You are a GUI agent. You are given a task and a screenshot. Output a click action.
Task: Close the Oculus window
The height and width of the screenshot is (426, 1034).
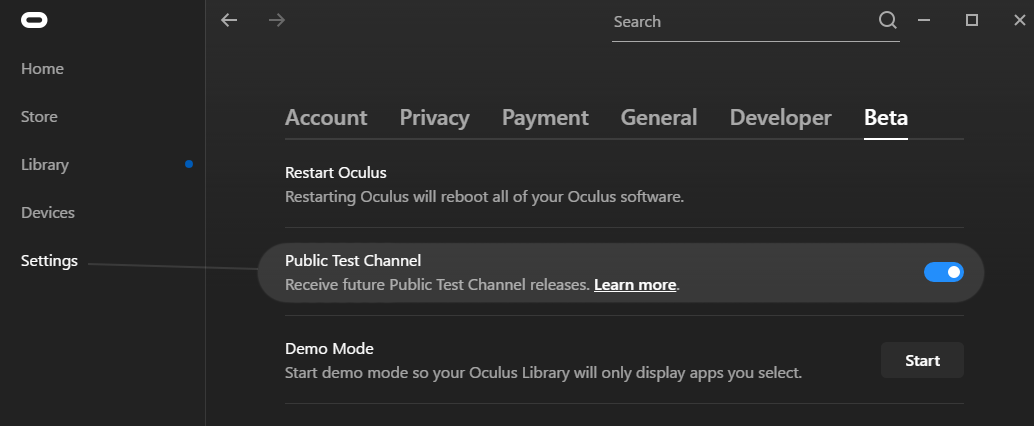[x=1019, y=20]
